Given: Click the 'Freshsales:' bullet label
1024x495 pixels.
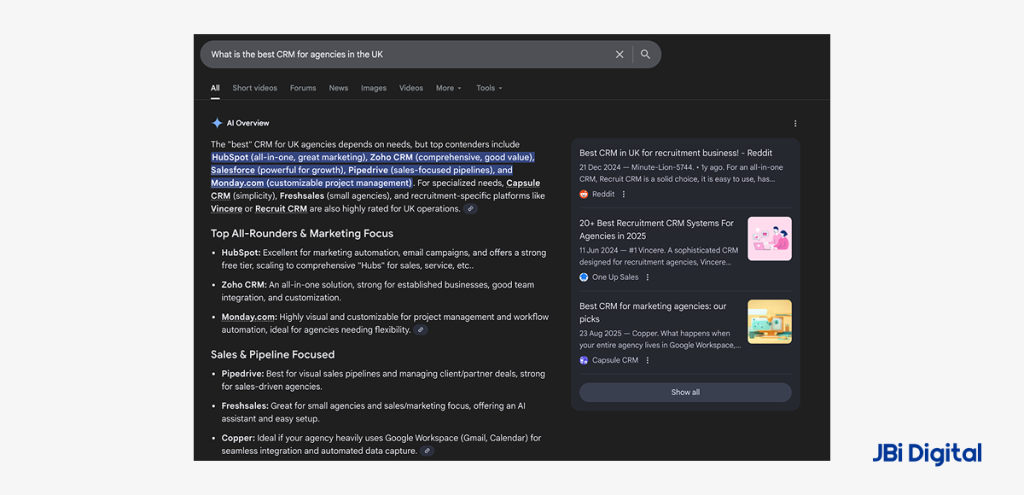Looking at the screenshot, I should (x=245, y=406).
